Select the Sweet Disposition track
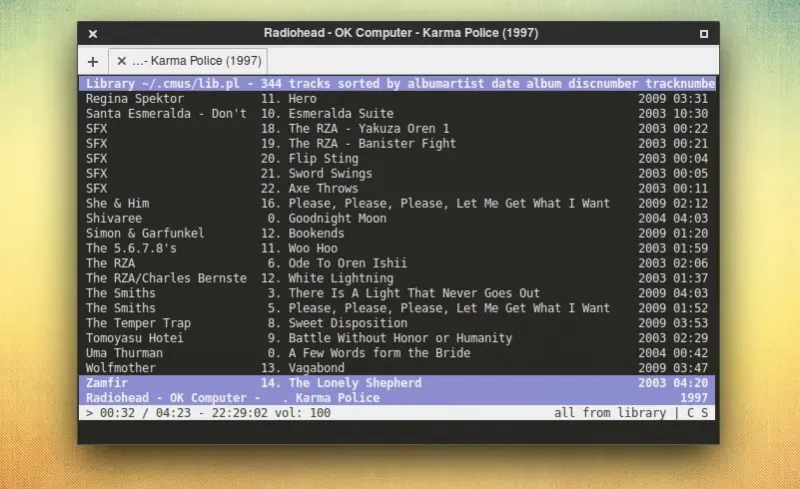The image size is (800, 489). [x=397, y=323]
